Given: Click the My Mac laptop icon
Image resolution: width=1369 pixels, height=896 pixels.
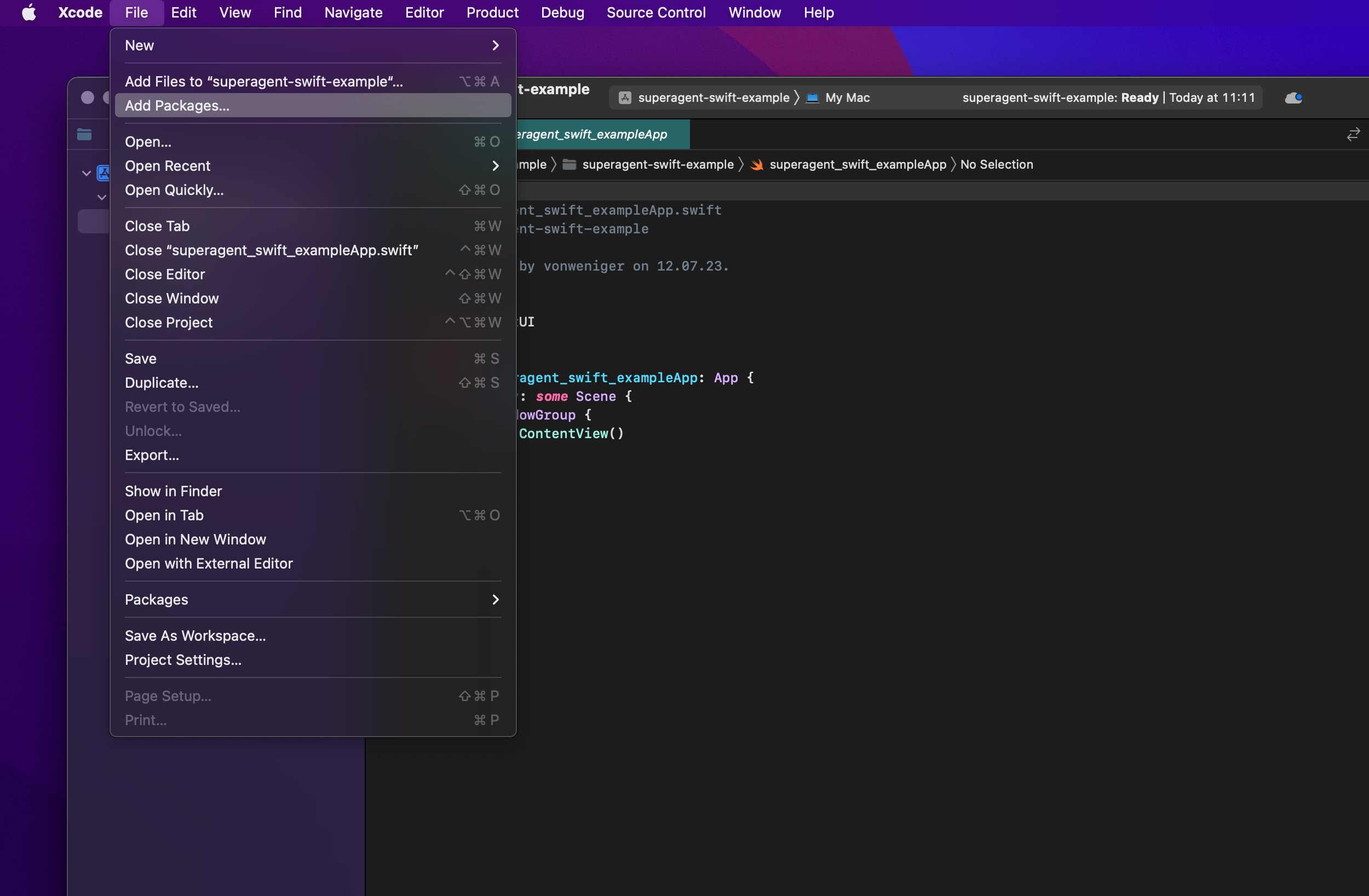Looking at the screenshot, I should [812, 98].
